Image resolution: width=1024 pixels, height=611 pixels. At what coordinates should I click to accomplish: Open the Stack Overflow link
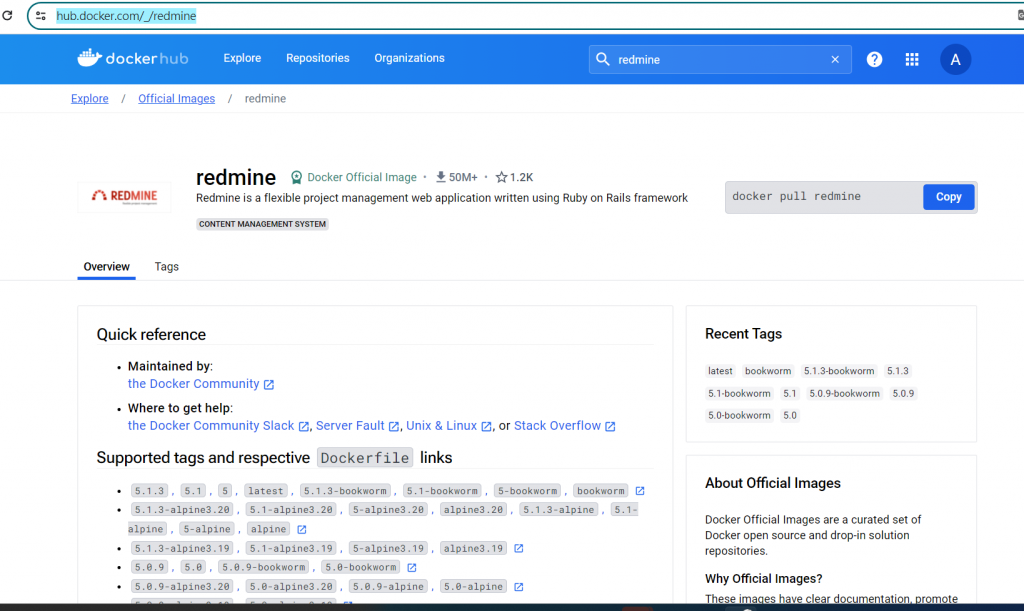click(557, 426)
